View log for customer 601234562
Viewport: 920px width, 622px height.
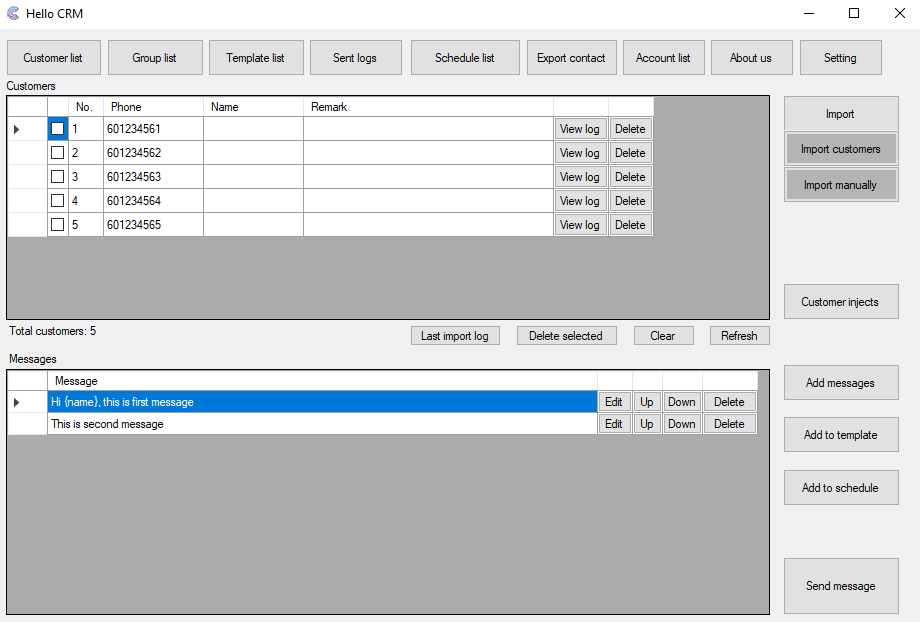[x=580, y=153]
